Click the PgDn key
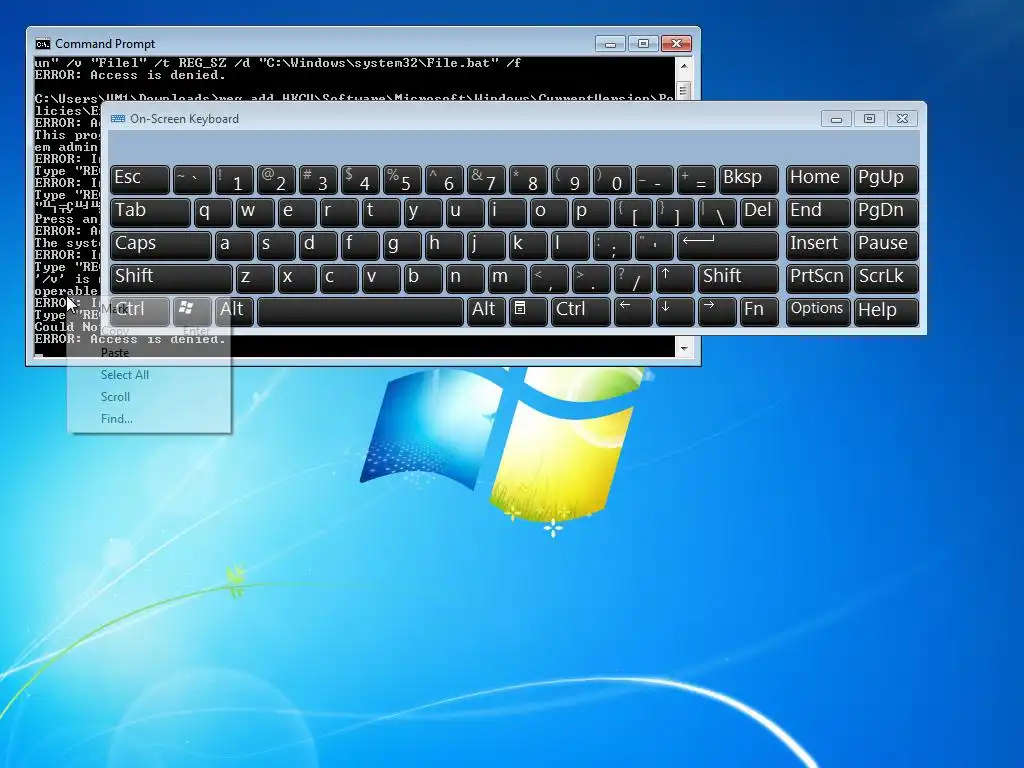This screenshot has width=1024, height=768. (886, 213)
